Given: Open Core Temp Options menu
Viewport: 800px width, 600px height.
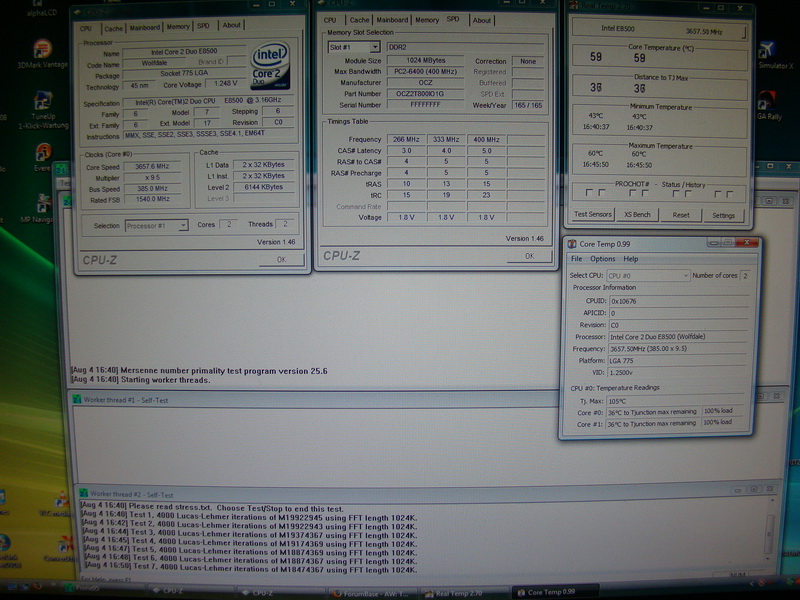Looking at the screenshot, I should click(603, 259).
